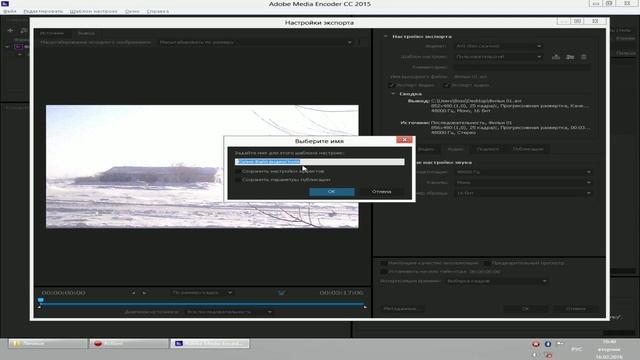Click the snowy video preview frame
This screenshot has width=640, height=360.
click(x=202, y=167)
